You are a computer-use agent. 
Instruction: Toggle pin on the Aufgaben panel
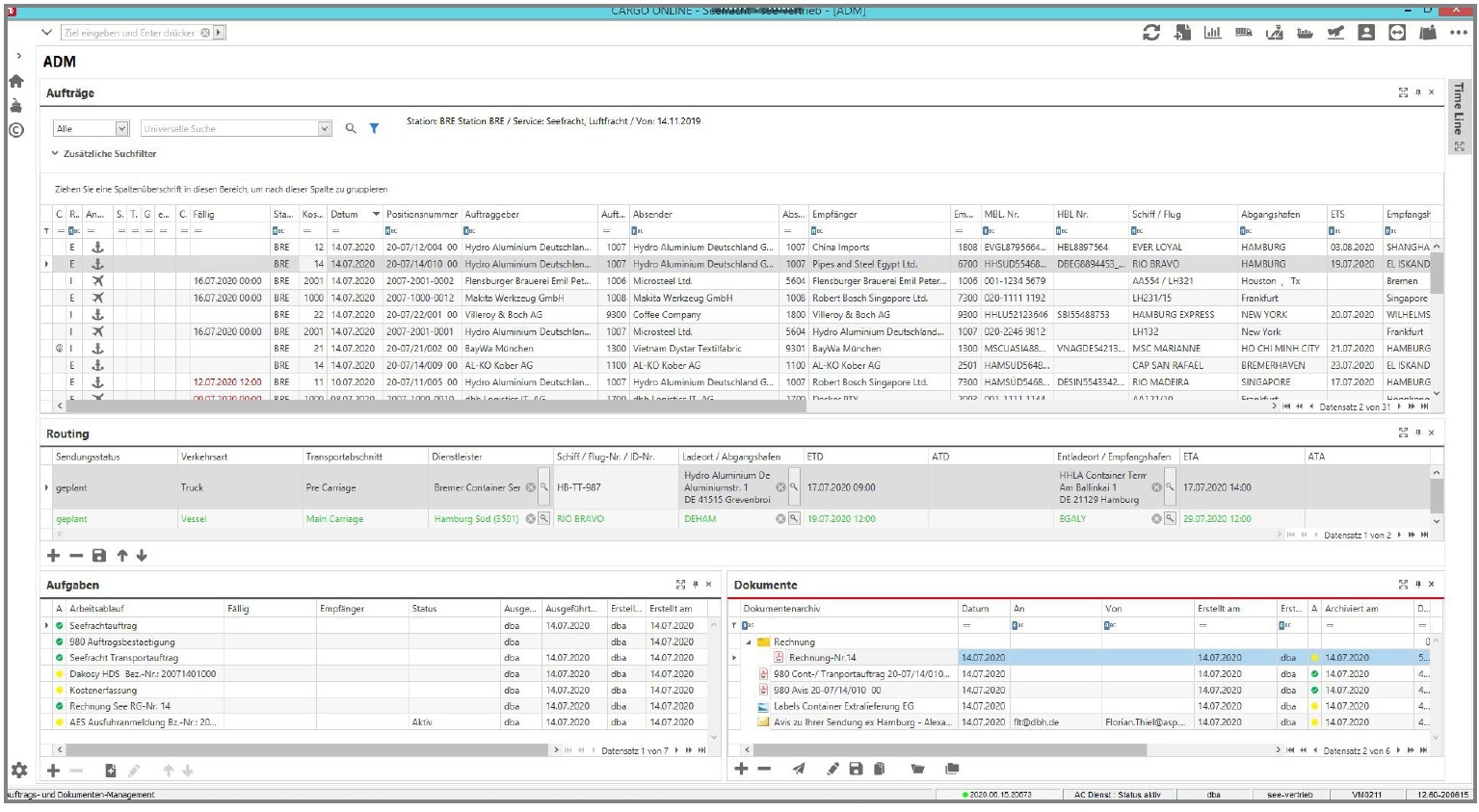tap(695, 585)
